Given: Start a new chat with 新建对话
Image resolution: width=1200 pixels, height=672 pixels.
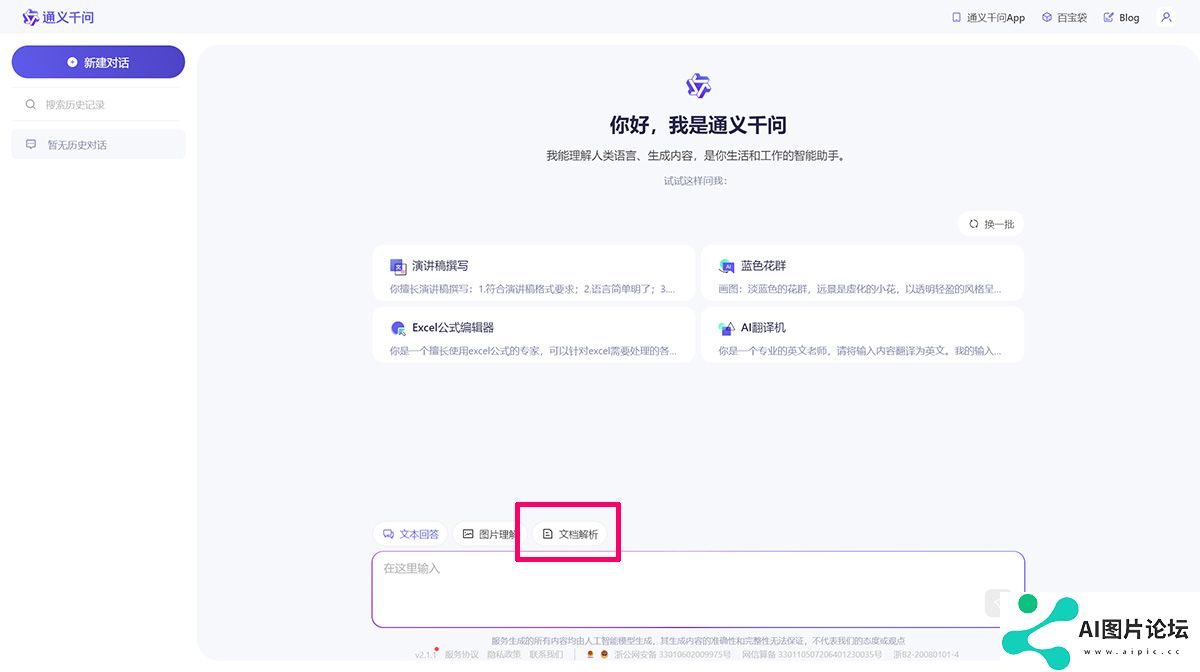Looking at the screenshot, I should (98, 62).
